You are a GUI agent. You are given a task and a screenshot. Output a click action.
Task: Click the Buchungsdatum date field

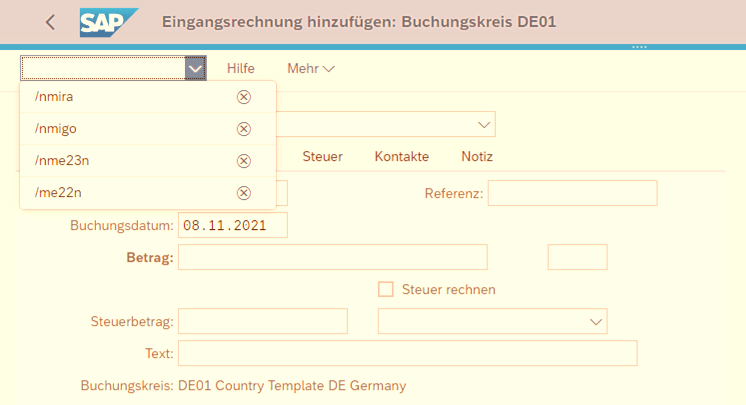point(232,225)
